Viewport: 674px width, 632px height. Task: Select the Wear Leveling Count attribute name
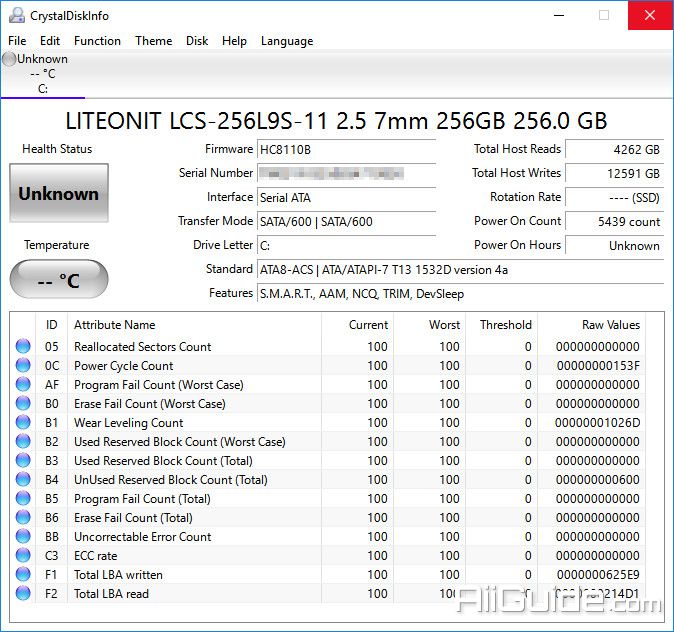pos(129,423)
